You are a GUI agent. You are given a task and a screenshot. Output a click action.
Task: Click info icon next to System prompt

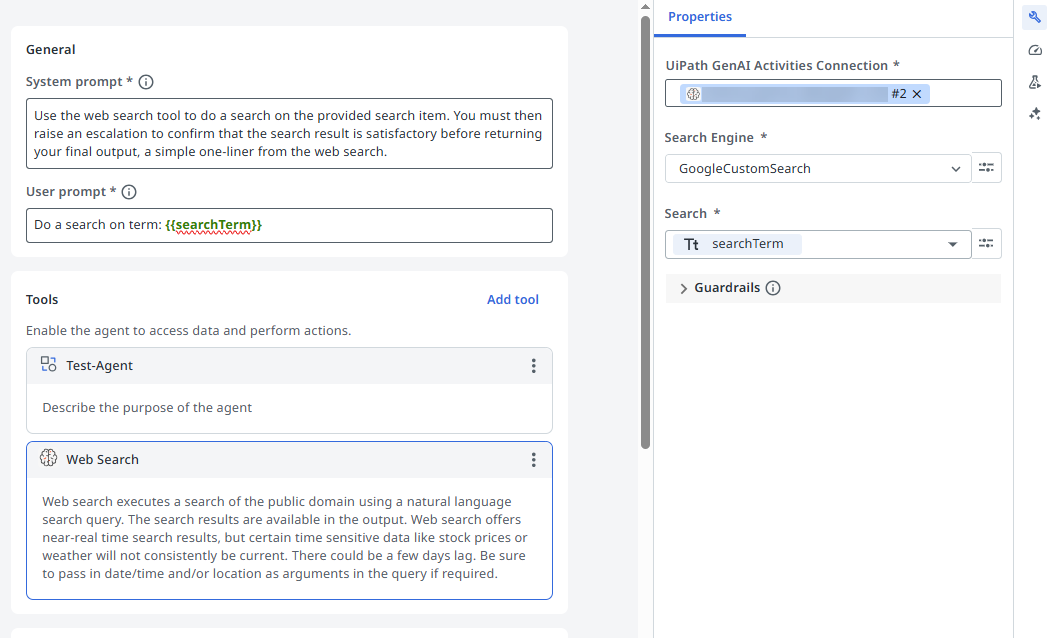tap(146, 82)
